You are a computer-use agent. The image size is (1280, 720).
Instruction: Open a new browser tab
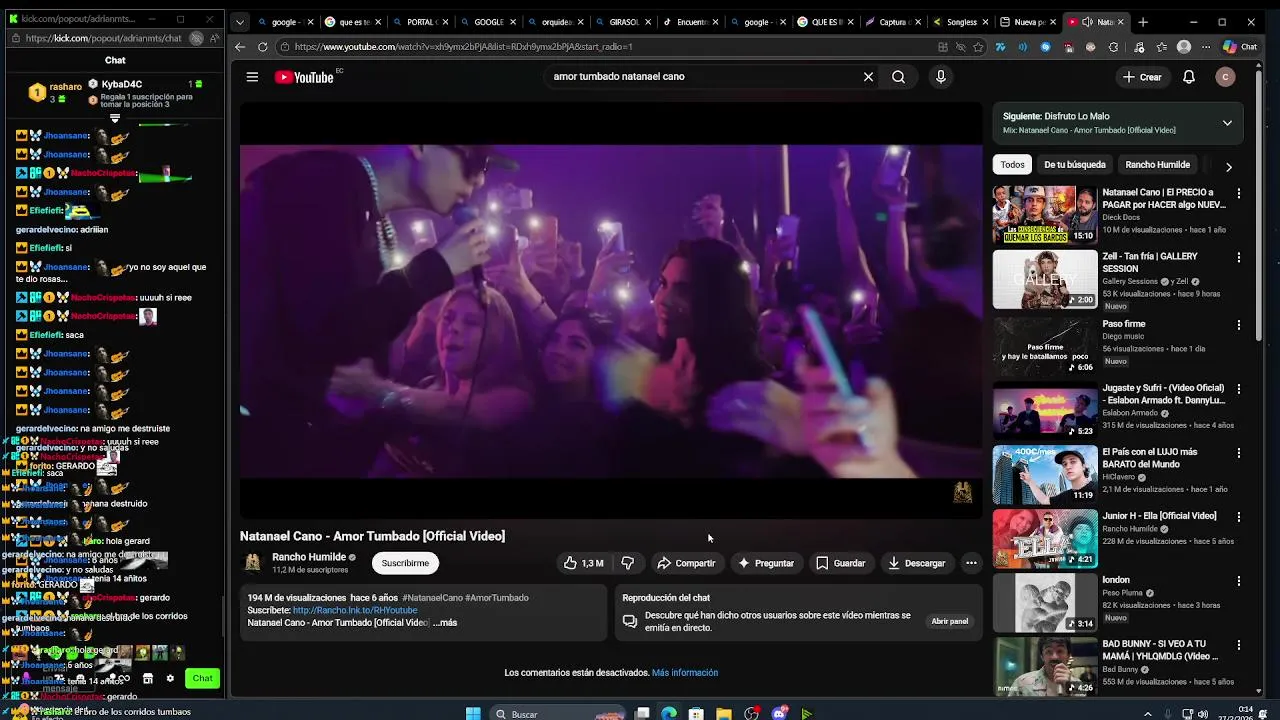pos(1143,22)
